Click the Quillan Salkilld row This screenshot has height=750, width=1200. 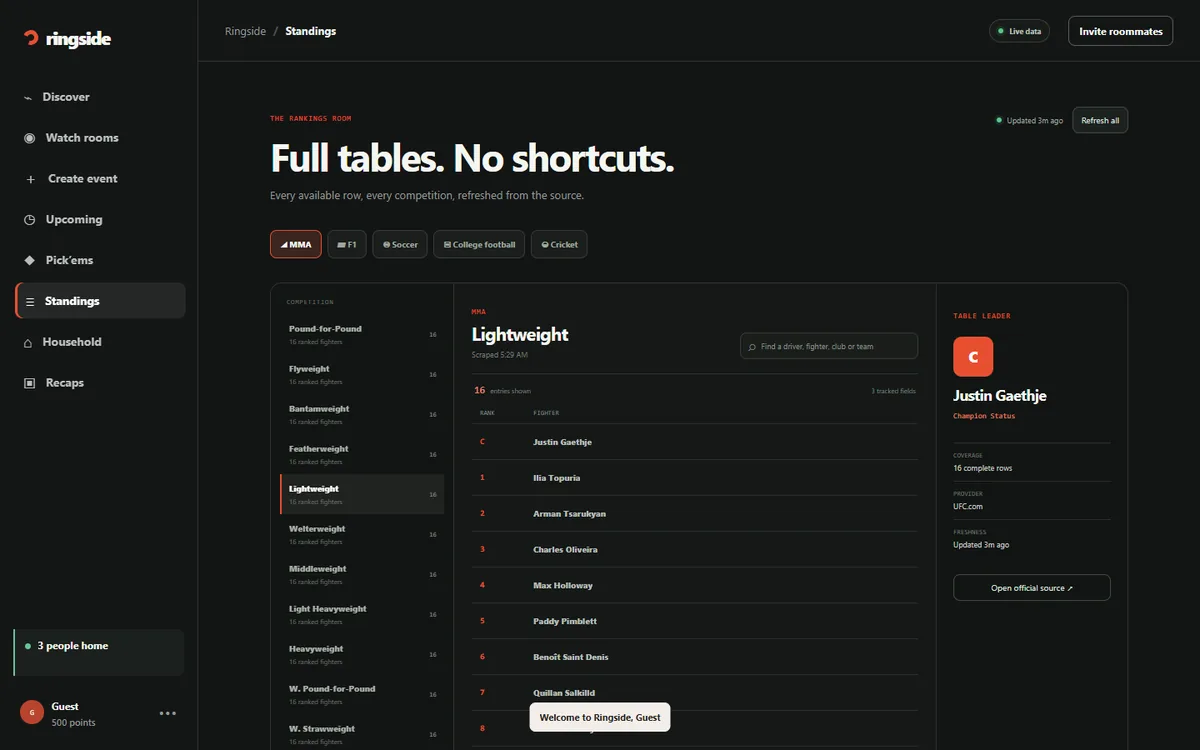[x=695, y=693]
